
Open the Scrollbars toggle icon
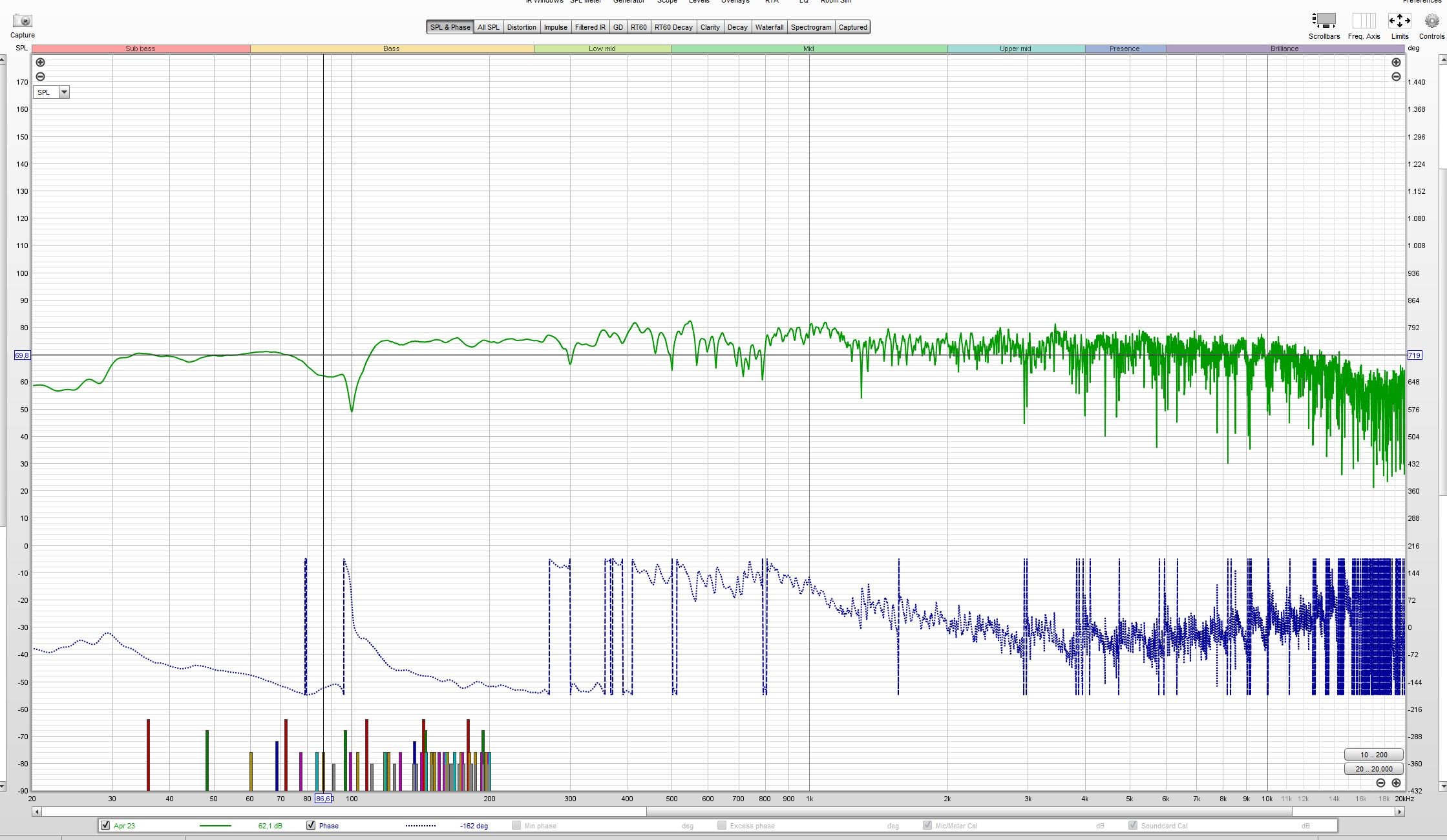[1324, 21]
